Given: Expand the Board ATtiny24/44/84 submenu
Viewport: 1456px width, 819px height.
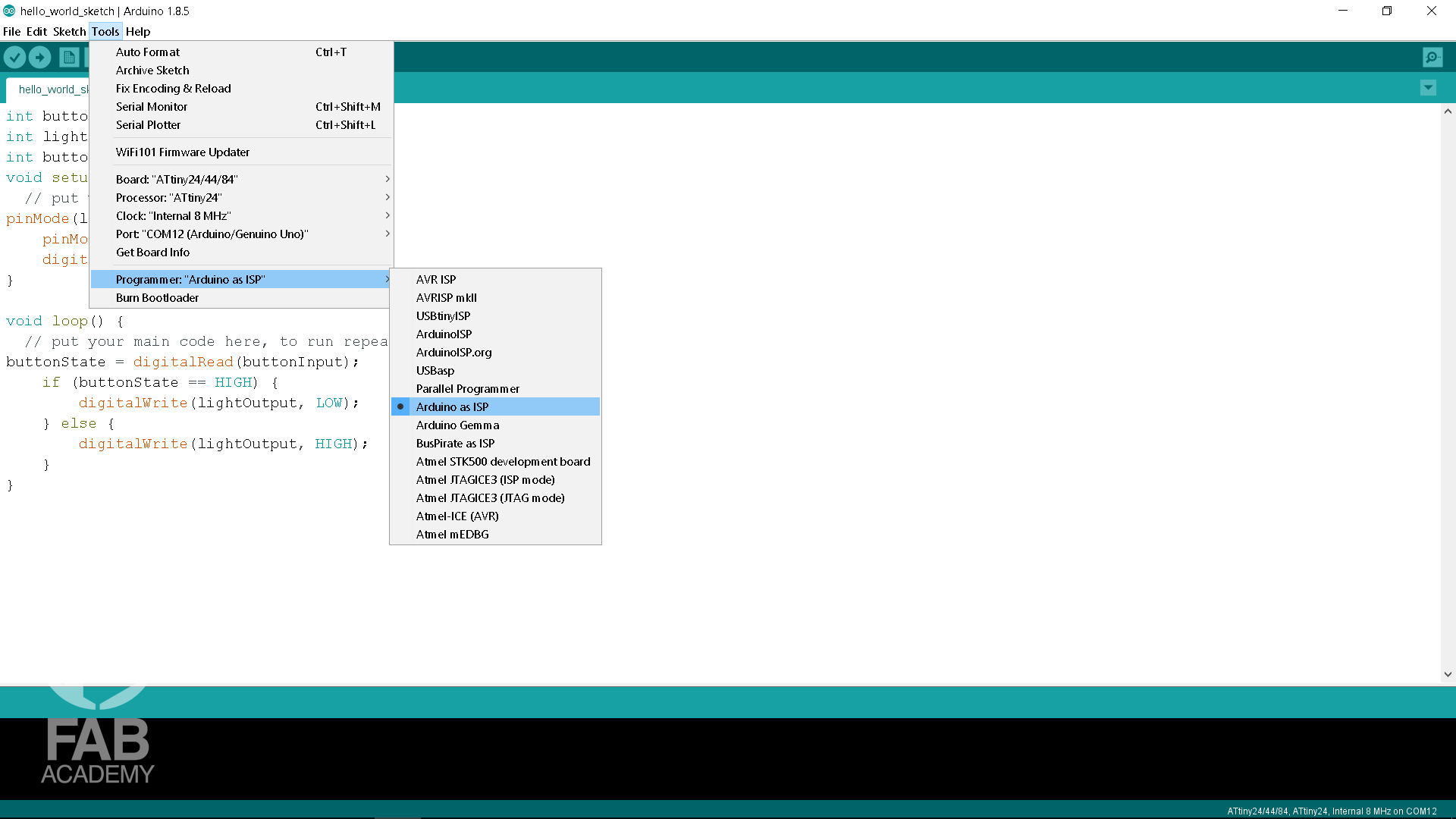Looking at the screenshot, I should [x=242, y=180].
